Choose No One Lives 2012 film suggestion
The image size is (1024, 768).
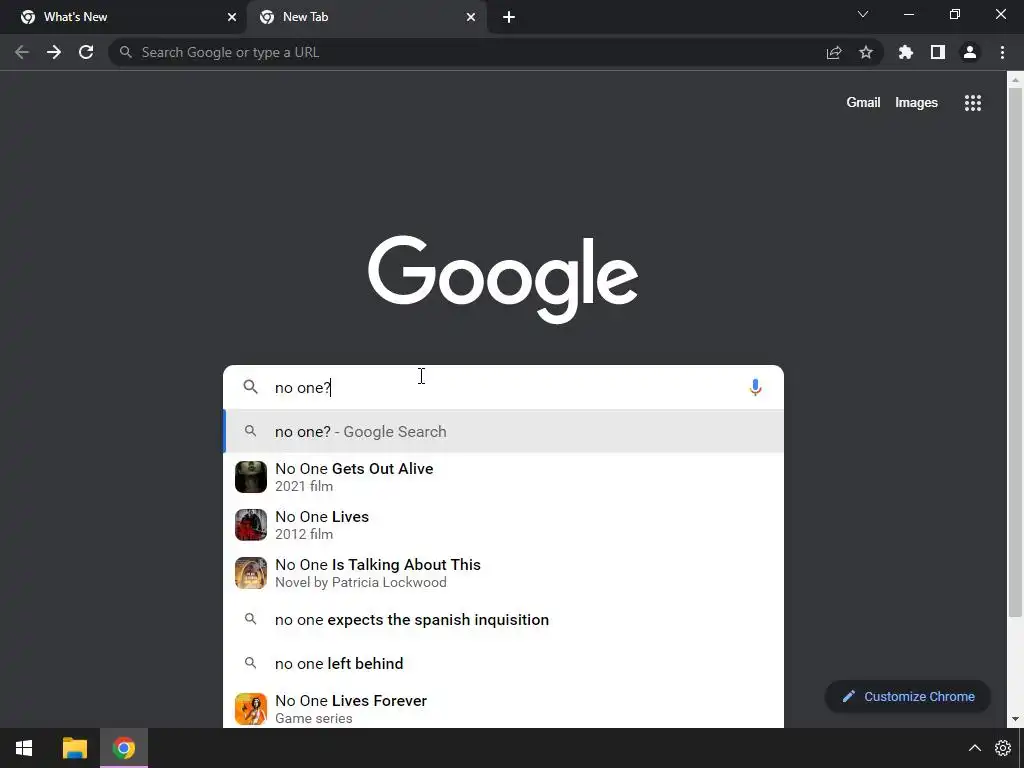(x=503, y=524)
